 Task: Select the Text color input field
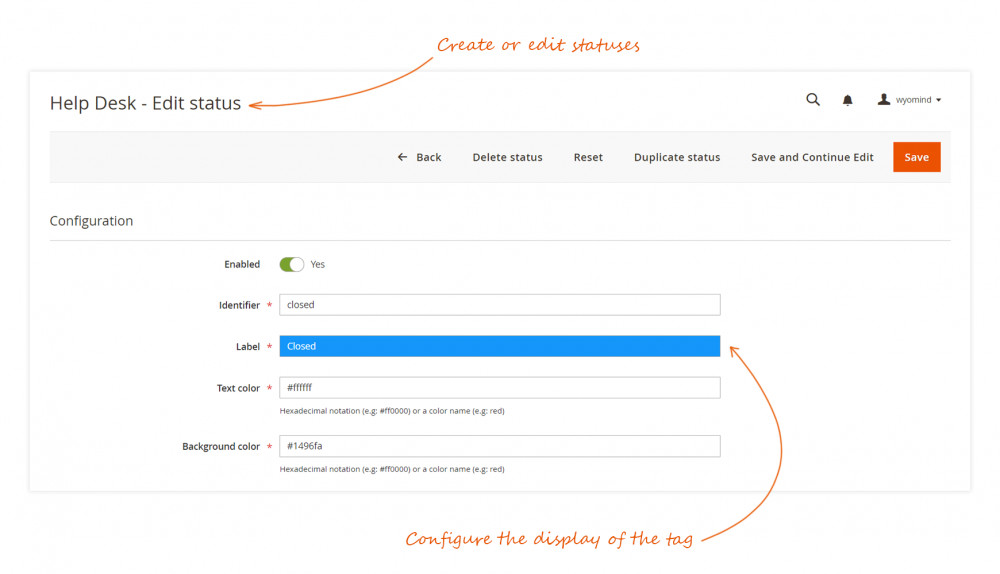click(x=499, y=388)
